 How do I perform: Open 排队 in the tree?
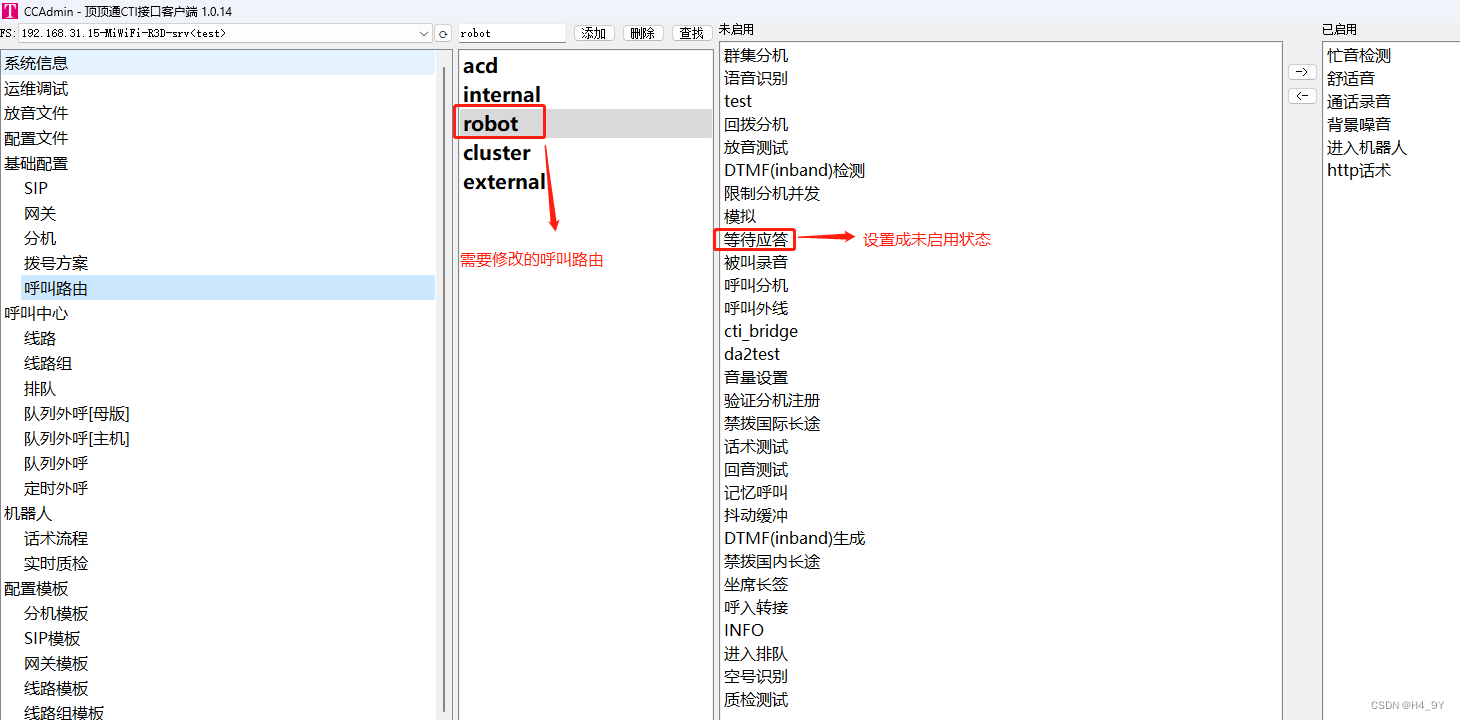pyautogui.click(x=40, y=388)
